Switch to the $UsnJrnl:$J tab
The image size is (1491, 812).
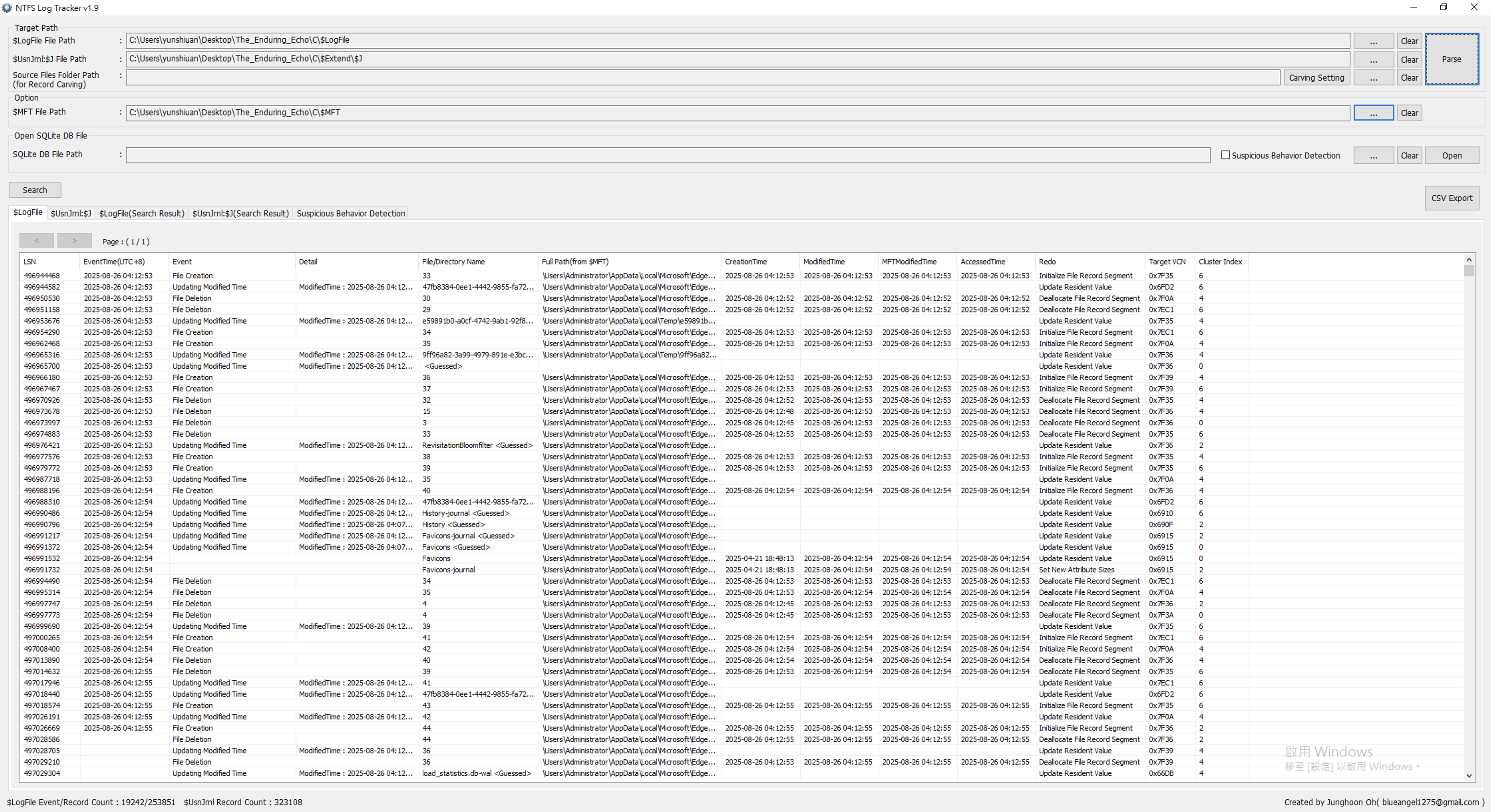(x=71, y=214)
